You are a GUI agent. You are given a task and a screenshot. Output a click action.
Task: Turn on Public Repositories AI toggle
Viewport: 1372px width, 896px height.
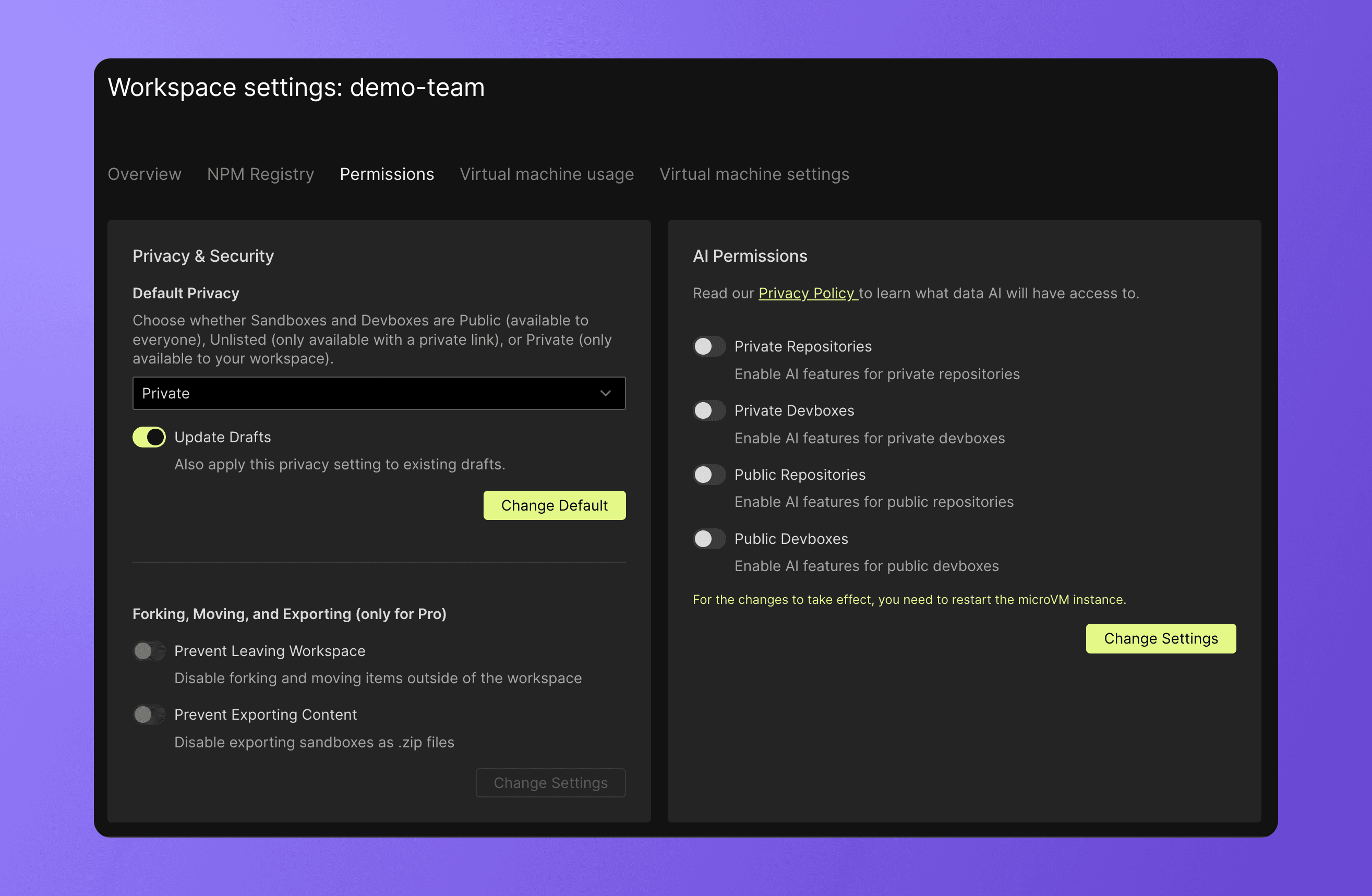point(708,475)
